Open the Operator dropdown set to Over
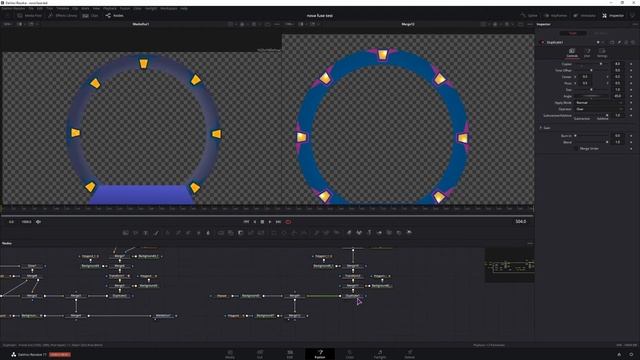This screenshot has height=360, width=640. tap(599, 109)
